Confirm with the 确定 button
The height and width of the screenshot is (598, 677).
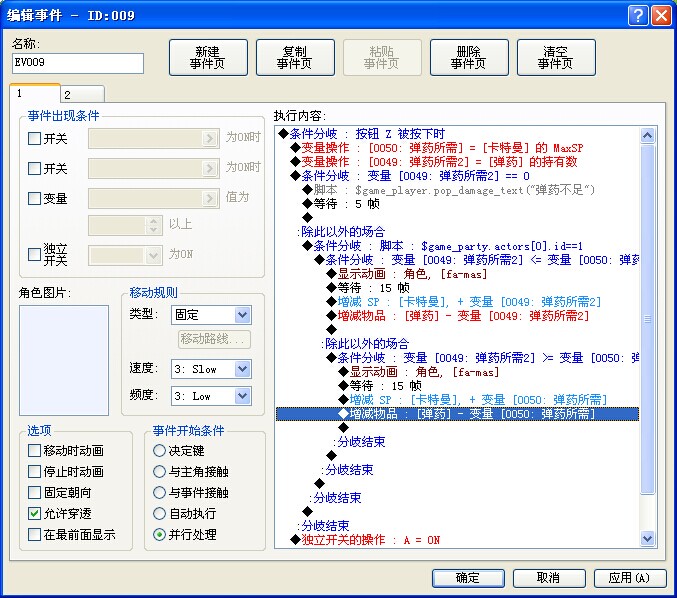468,578
